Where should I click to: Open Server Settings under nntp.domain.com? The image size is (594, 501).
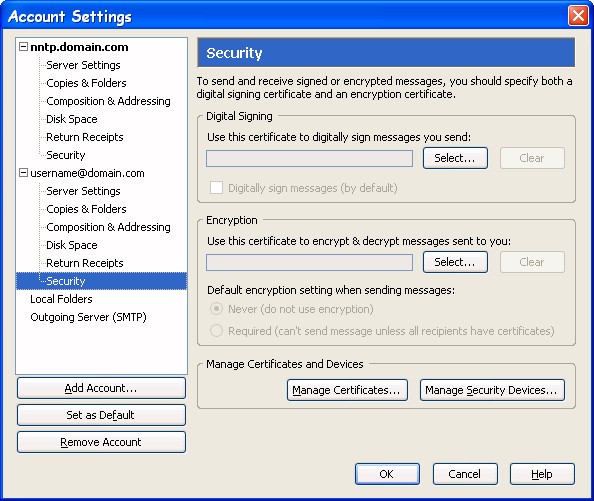[83, 65]
